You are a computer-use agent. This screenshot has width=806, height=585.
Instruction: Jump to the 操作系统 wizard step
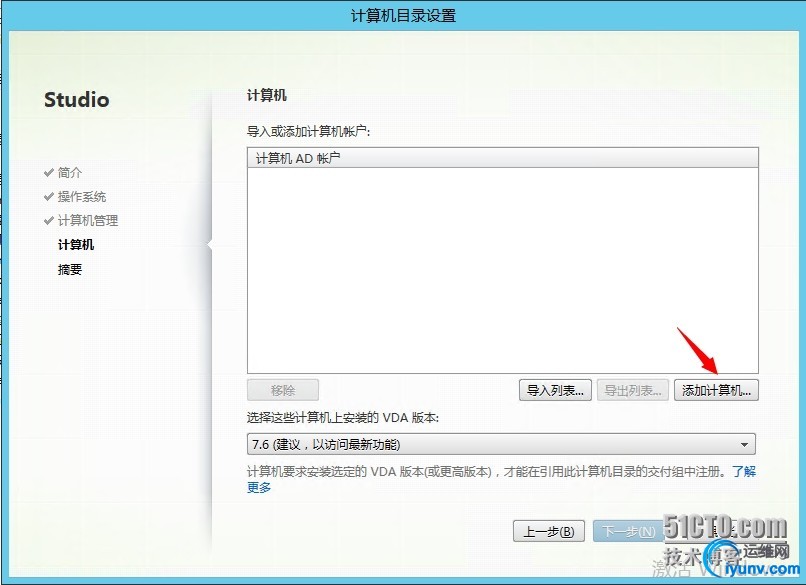pos(82,196)
